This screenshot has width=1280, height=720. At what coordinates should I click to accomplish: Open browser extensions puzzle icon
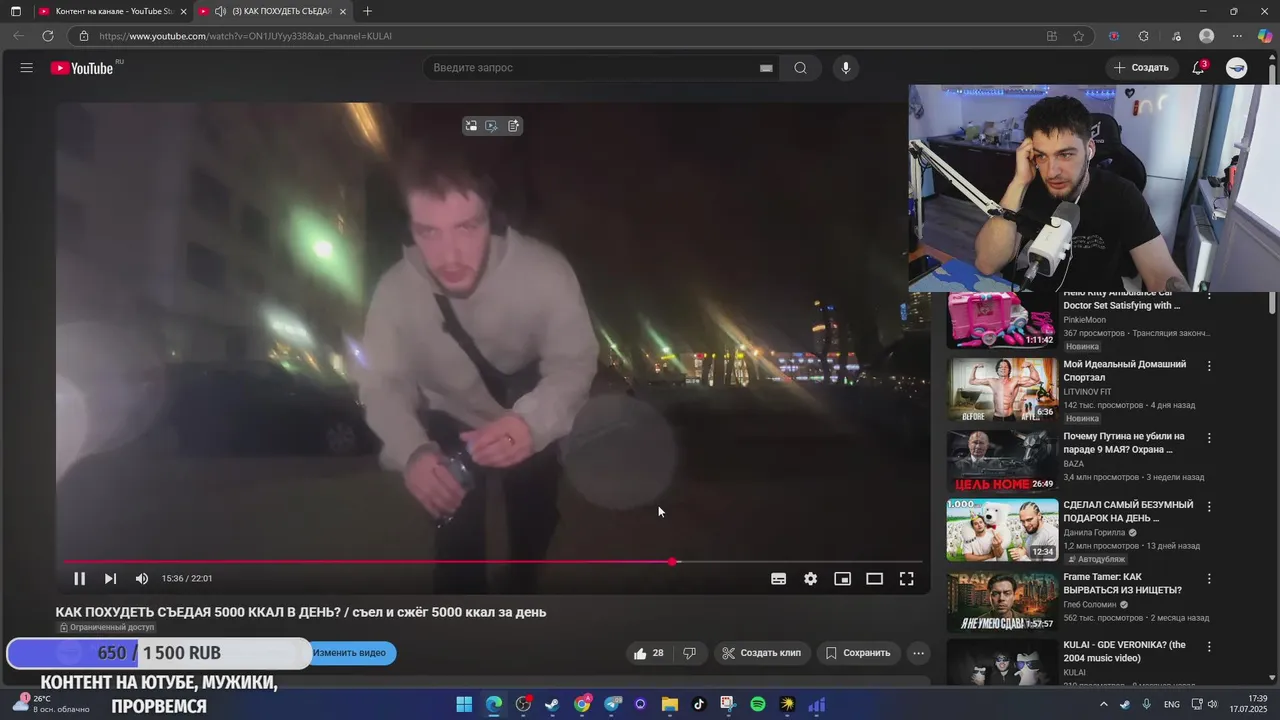(x=1143, y=36)
